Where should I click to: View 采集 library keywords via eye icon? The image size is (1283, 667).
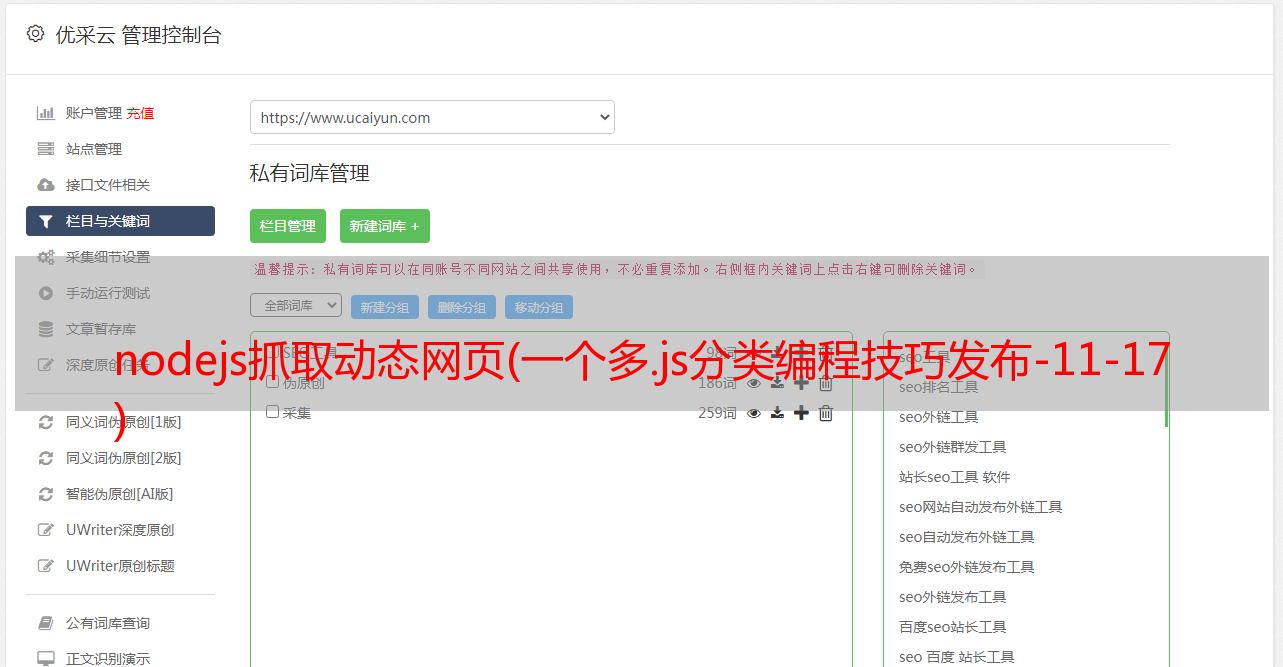[754, 413]
